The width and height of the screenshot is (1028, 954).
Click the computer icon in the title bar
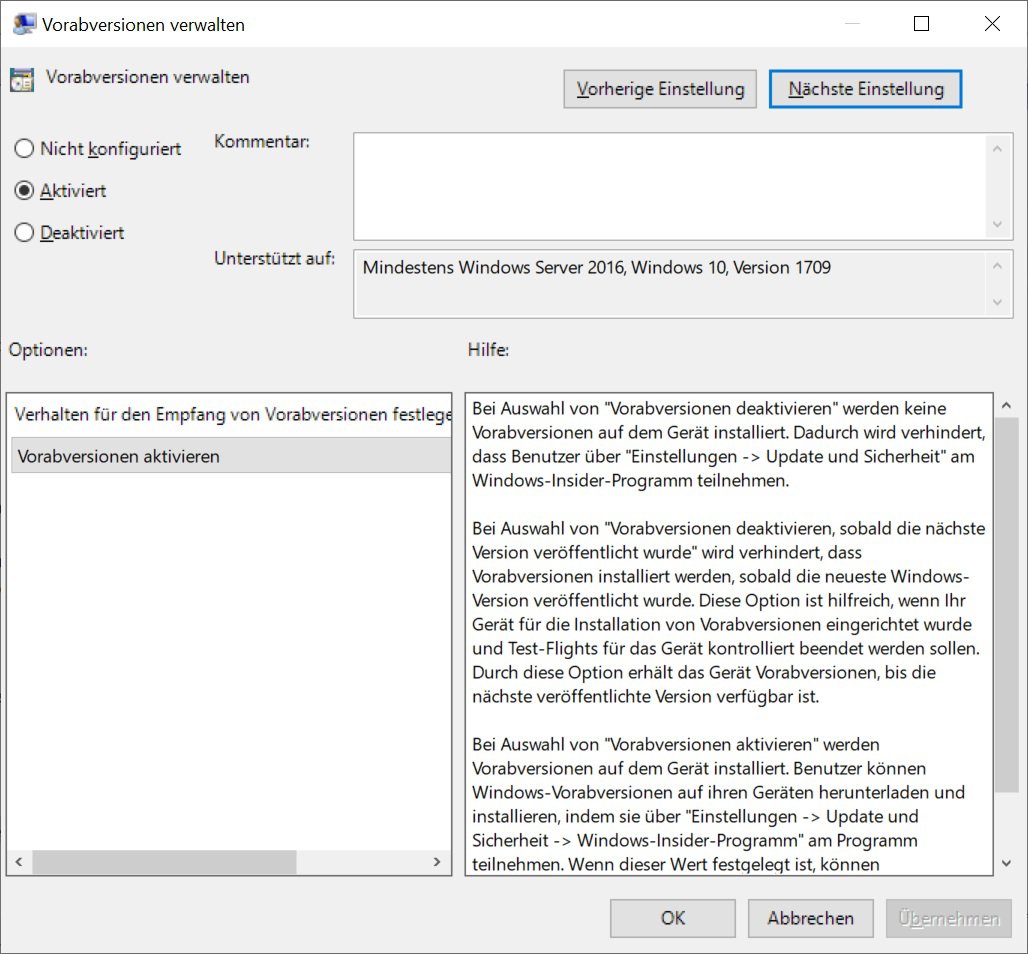tap(23, 22)
